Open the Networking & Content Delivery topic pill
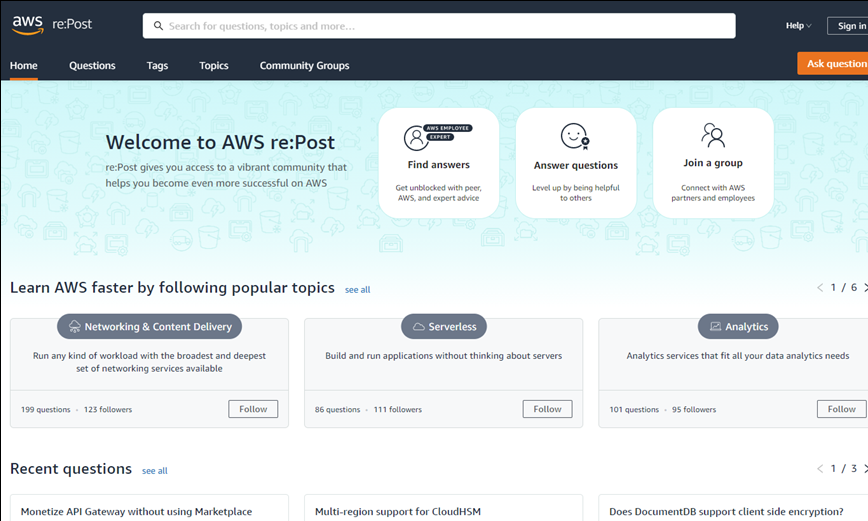The width and height of the screenshot is (868, 521). 149,327
